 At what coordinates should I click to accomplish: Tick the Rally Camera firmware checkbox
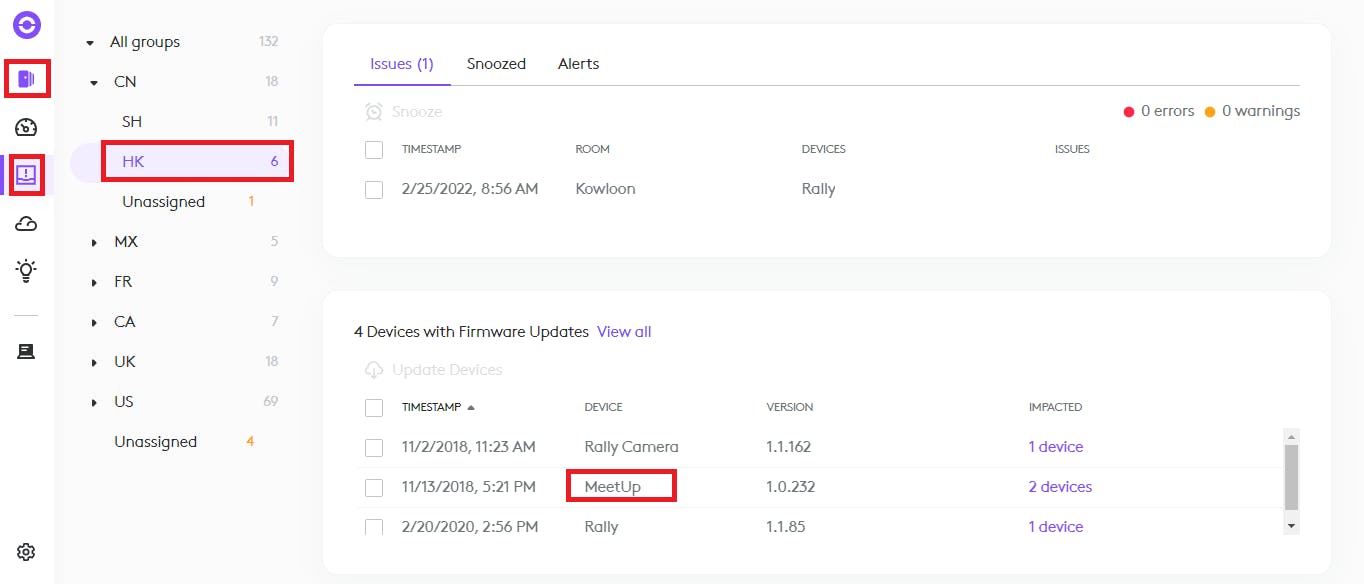point(374,447)
